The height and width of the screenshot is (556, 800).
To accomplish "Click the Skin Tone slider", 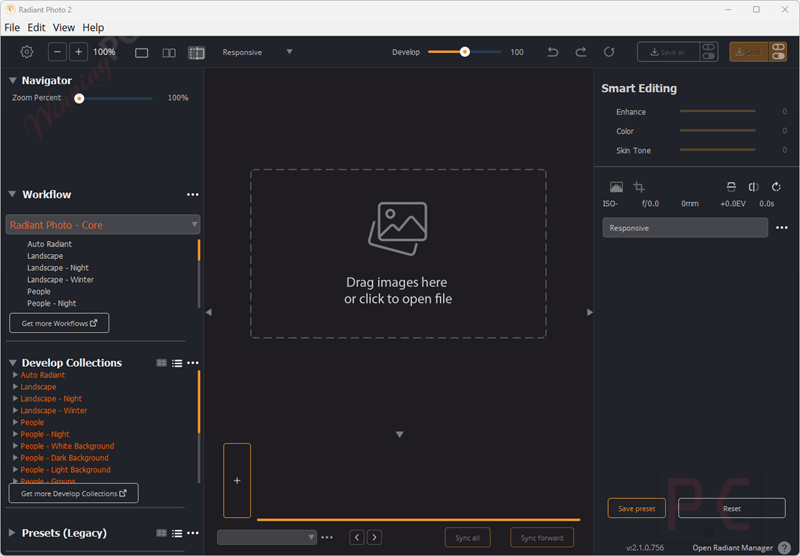I will coord(717,150).
